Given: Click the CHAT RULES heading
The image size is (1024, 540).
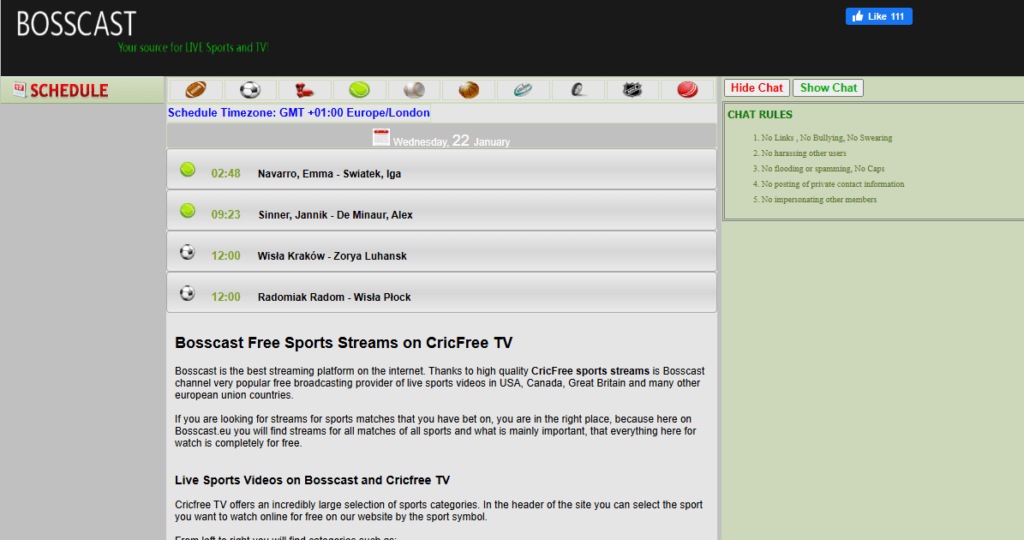Looking at the screenshot, I should [x=760, y=115].
